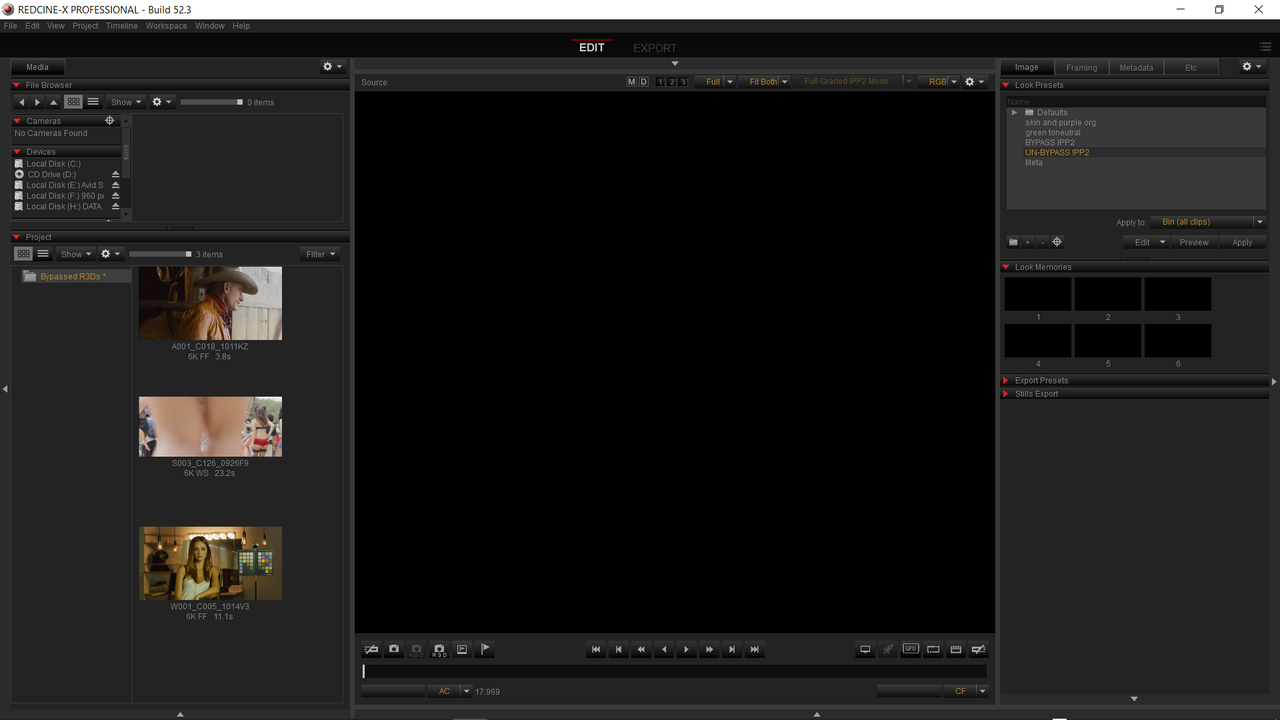Play the clip forward

686,649
